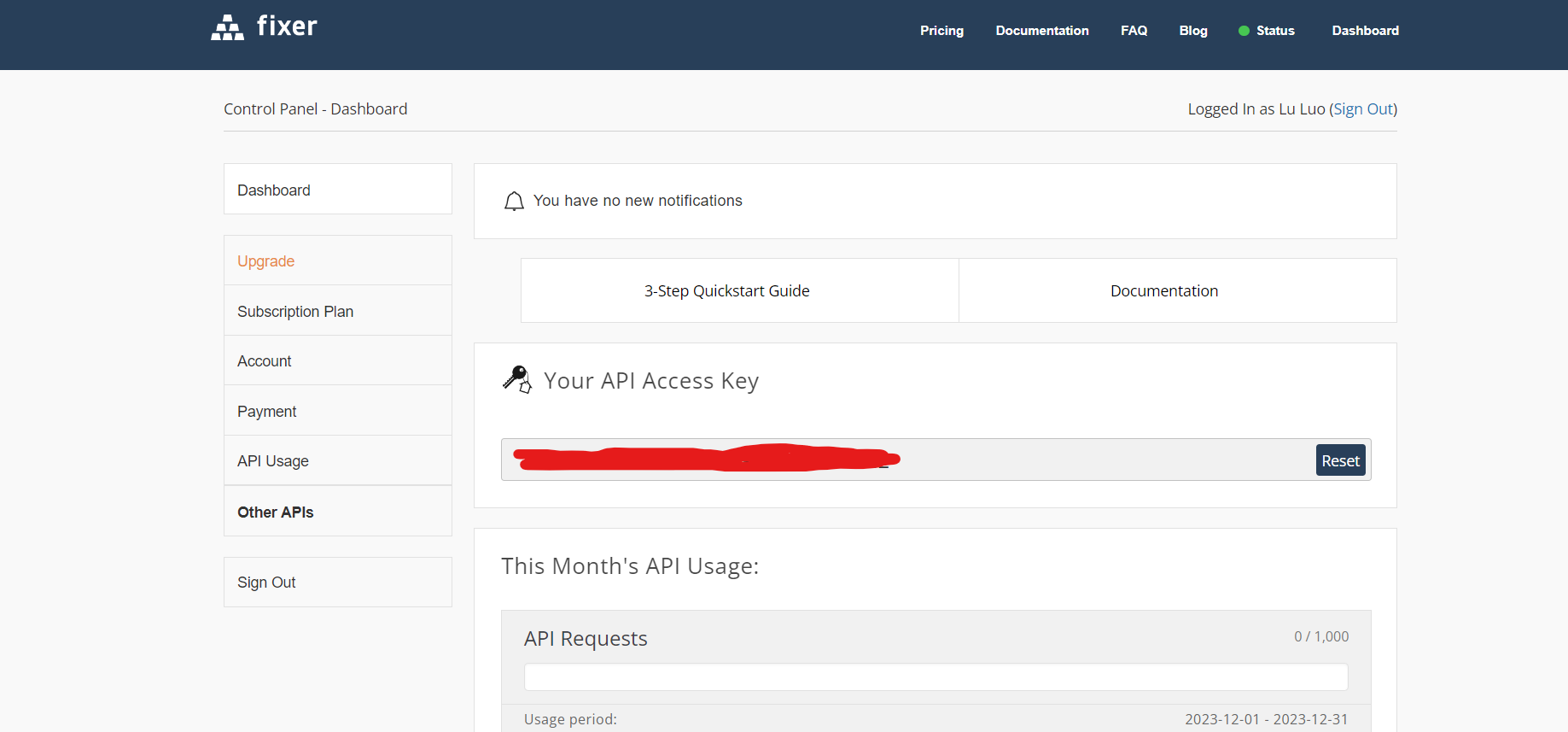Go to Subscription Plan settings
Screen dimensions: 1568x732
coord(295,312)
